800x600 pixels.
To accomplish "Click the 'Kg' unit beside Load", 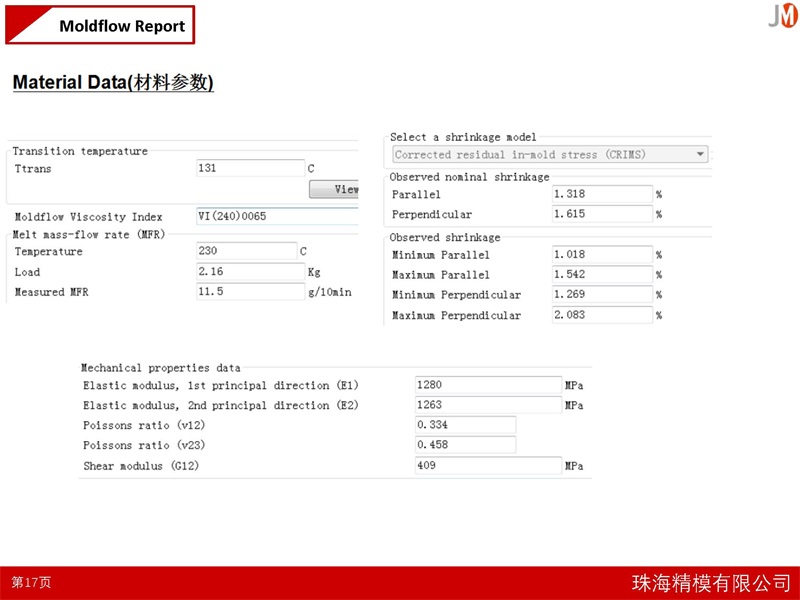I will point(314,272).
